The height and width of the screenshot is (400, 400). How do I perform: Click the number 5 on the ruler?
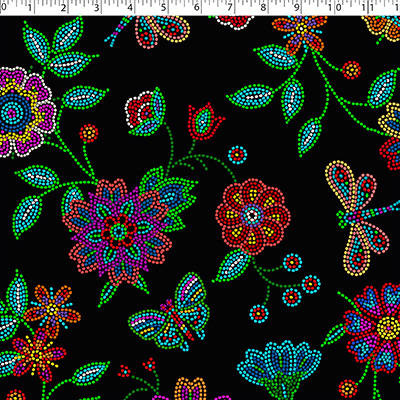[164, 8]
